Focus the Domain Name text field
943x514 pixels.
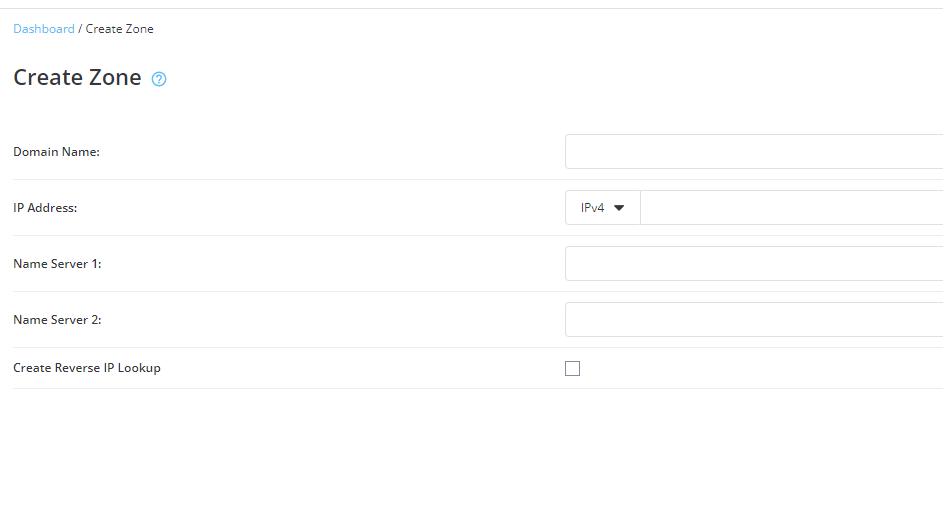(754, 151)
